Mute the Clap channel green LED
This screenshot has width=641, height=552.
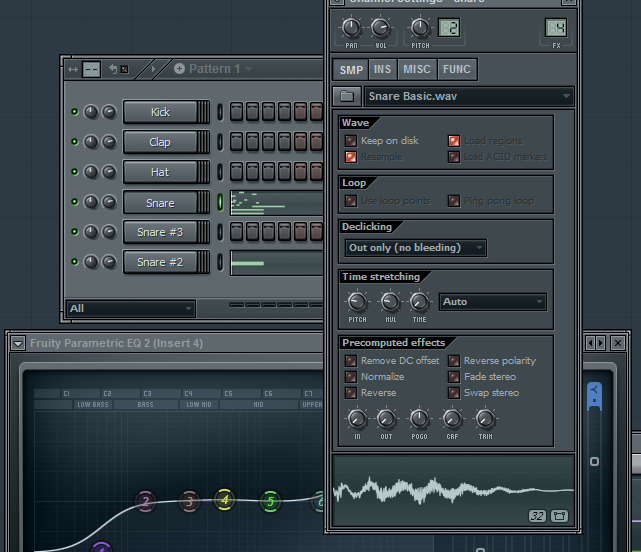(74, 142)
